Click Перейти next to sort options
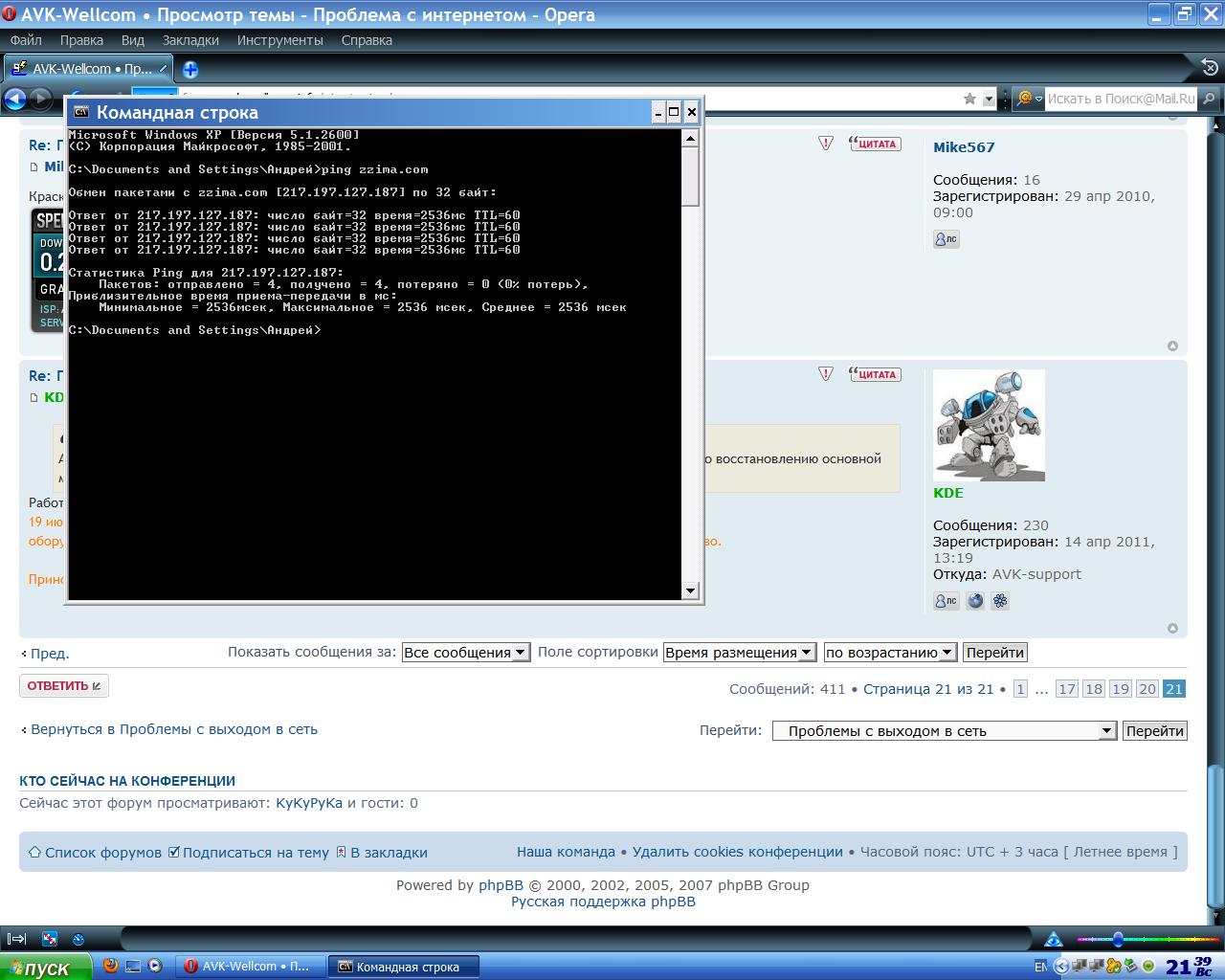 click(994, 653)
